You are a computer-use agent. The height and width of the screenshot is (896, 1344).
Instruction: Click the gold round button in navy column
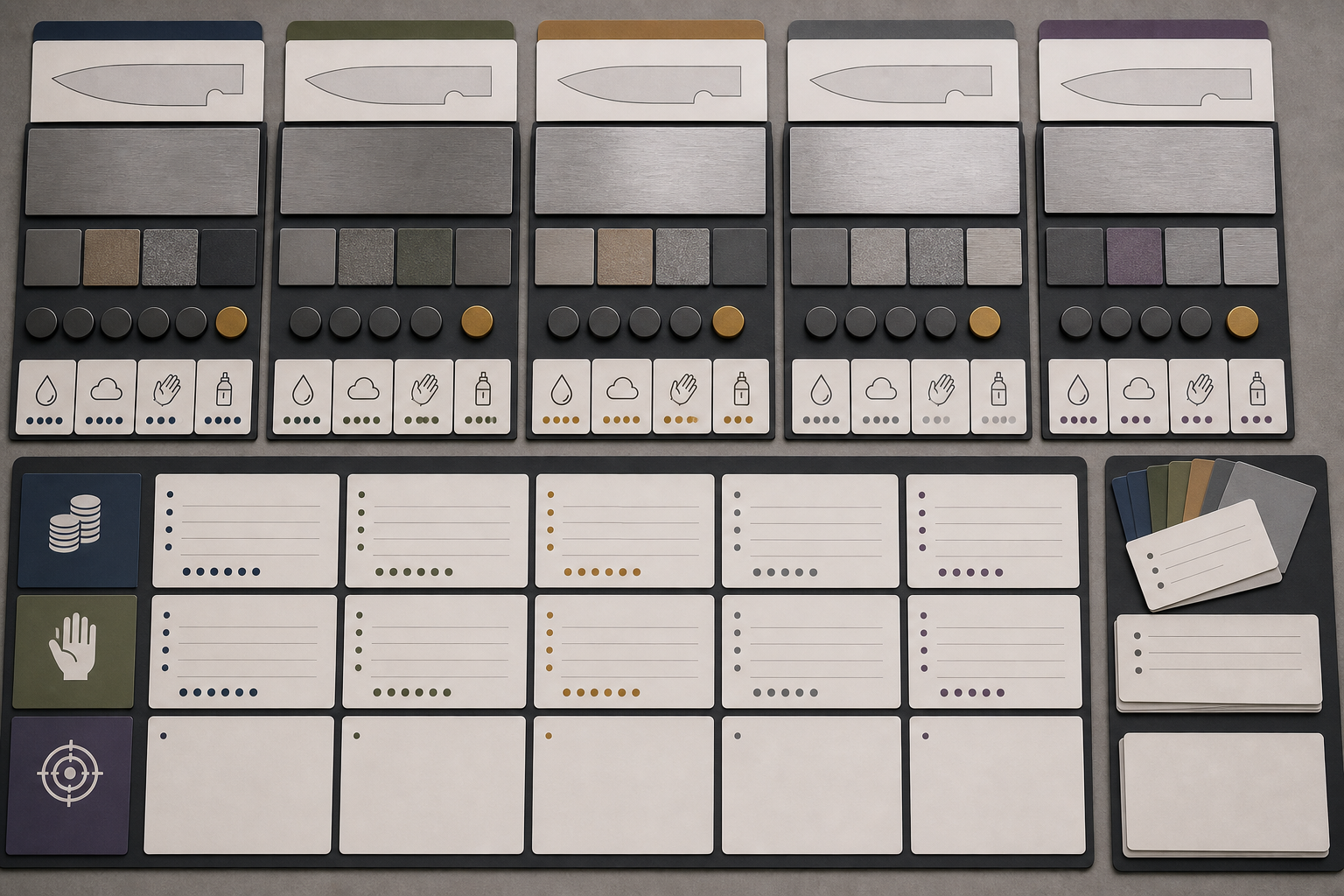click(x=231, y=322)
